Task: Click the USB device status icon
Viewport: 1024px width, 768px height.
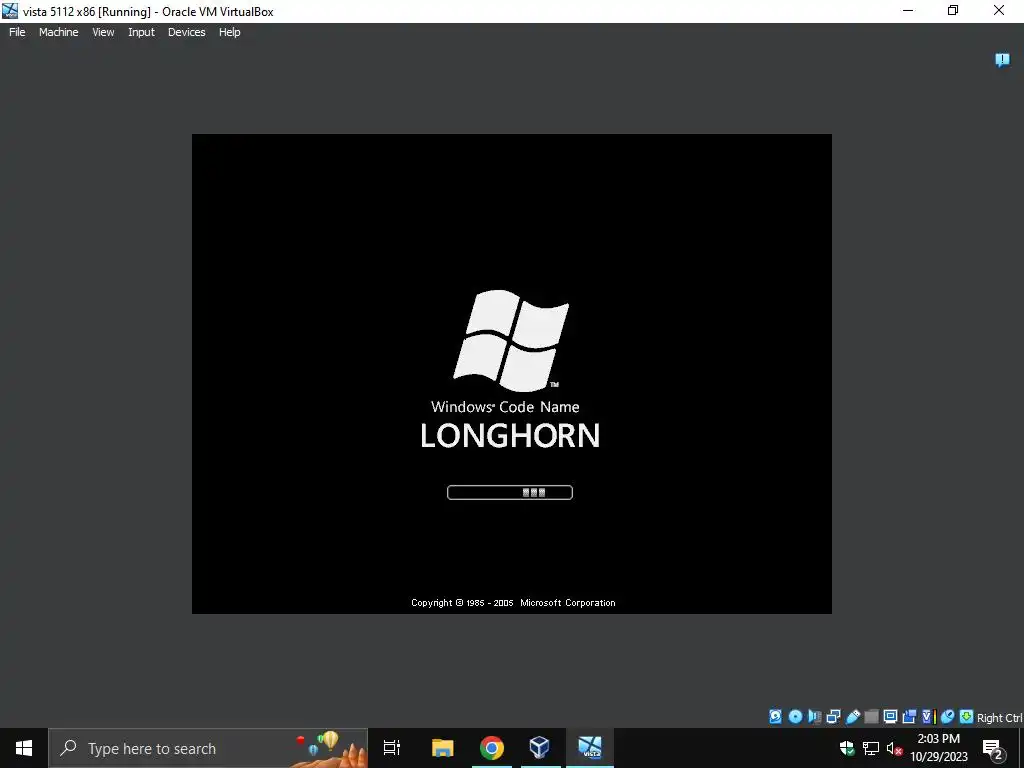Action: click(853, 716)
